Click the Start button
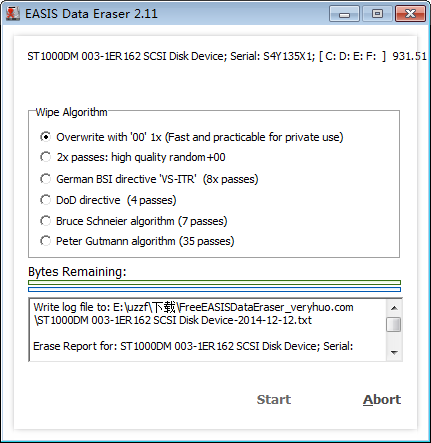 click(x=274, y=399)
